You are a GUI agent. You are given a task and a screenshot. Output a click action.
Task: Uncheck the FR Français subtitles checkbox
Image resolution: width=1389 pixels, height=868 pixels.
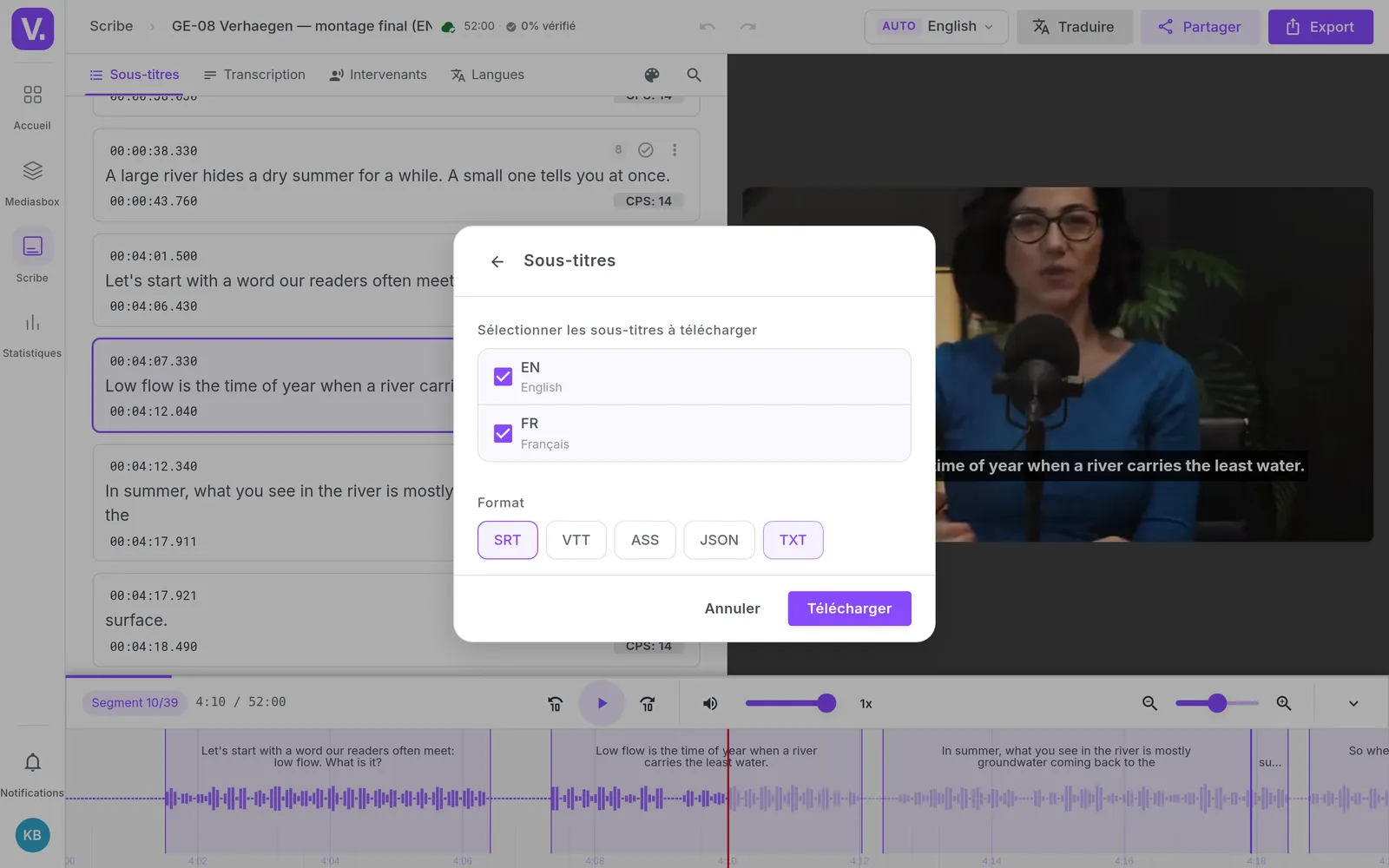(x=503, y=433)
